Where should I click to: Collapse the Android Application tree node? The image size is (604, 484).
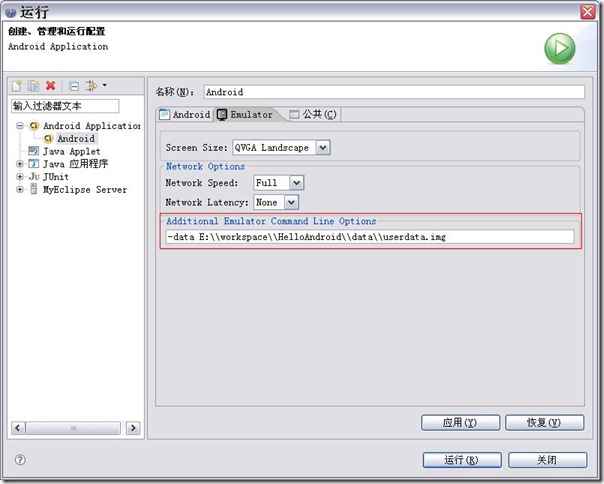coord(20,126)
